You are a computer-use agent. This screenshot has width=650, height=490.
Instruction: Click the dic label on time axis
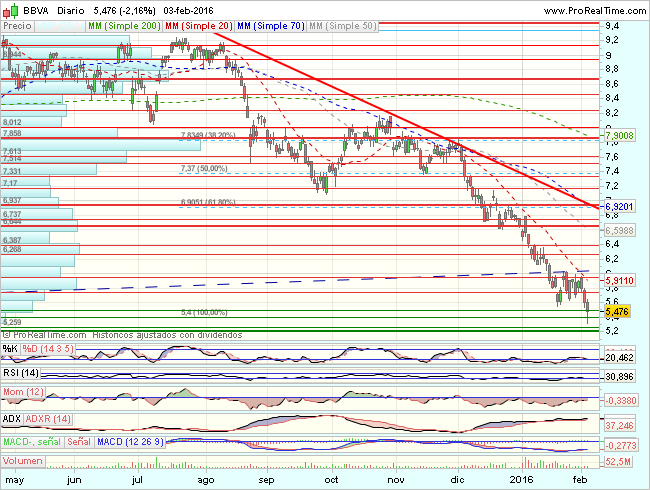(x=457, y=480)
